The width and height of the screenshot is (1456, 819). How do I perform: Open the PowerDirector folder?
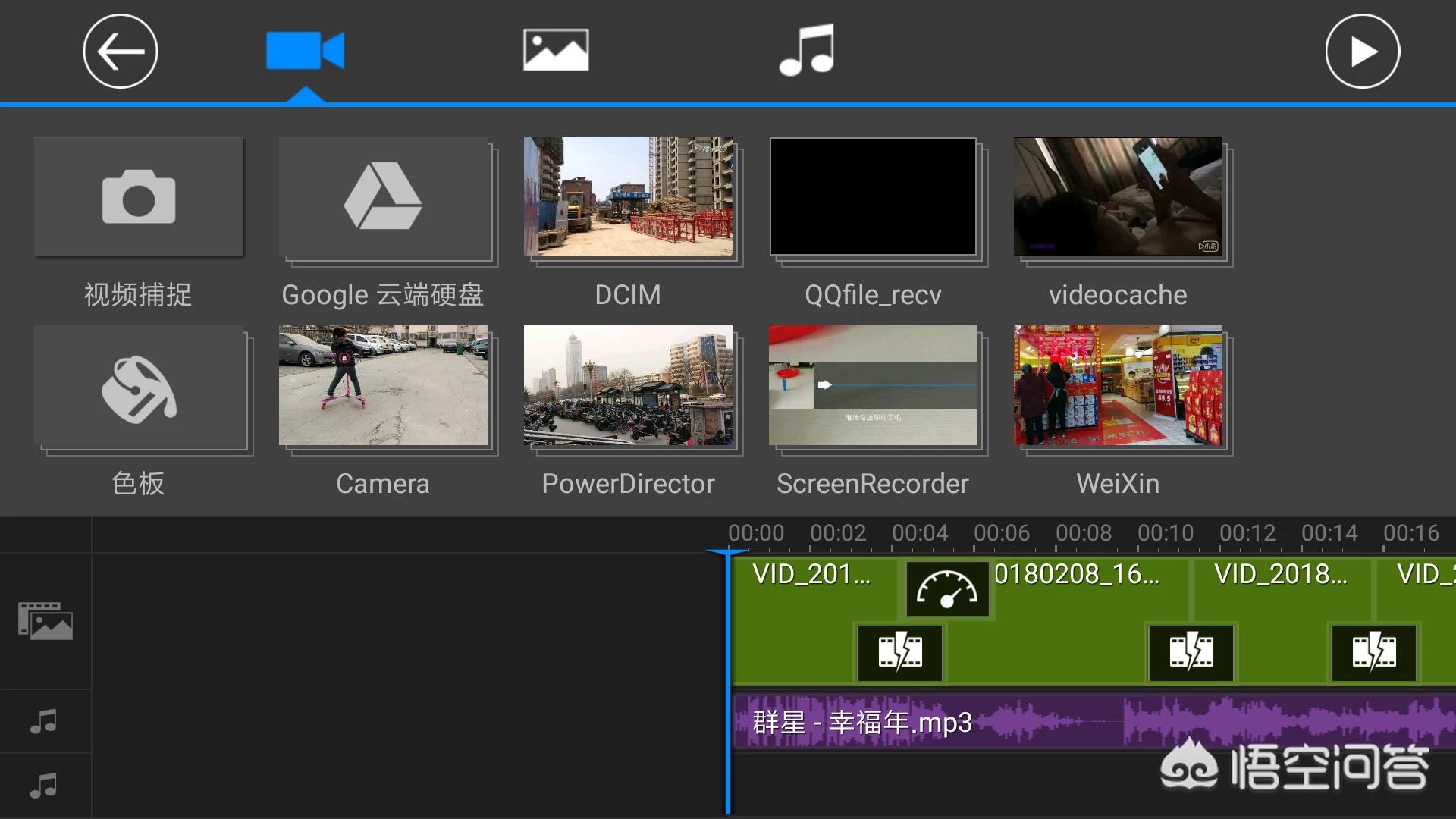[629, 386]
